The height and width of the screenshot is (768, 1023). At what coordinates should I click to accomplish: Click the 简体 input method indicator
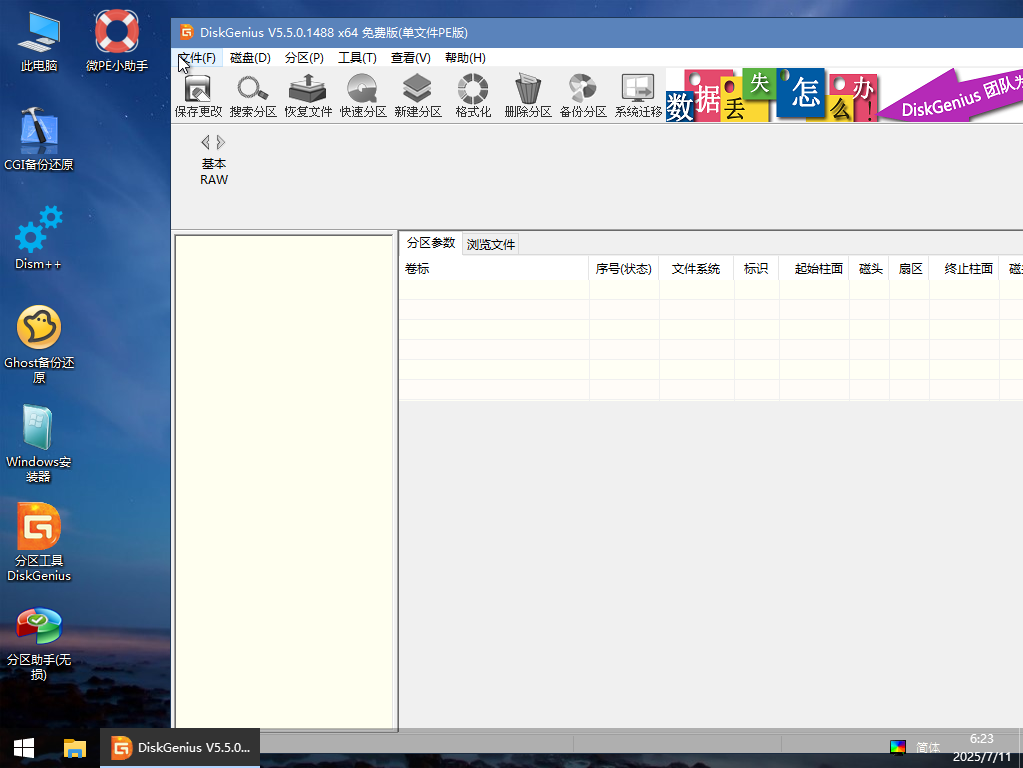[928, 747]
